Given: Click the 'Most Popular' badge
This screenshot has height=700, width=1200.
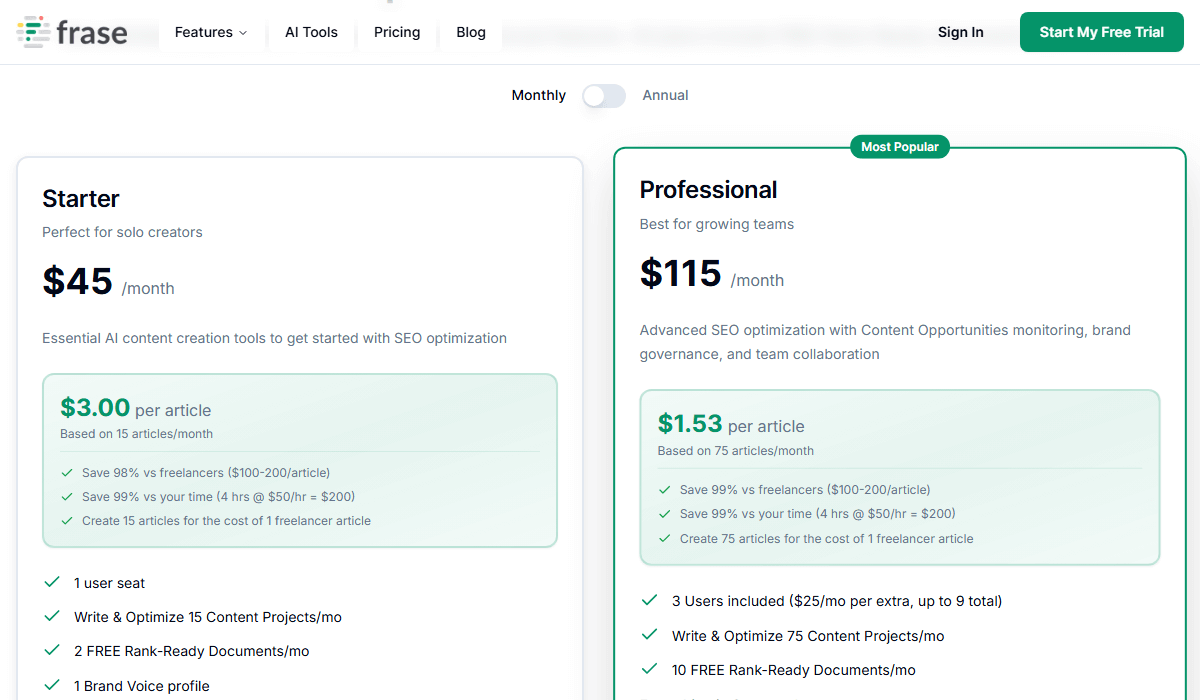Looking at the screenshot, I should (899, 146).
